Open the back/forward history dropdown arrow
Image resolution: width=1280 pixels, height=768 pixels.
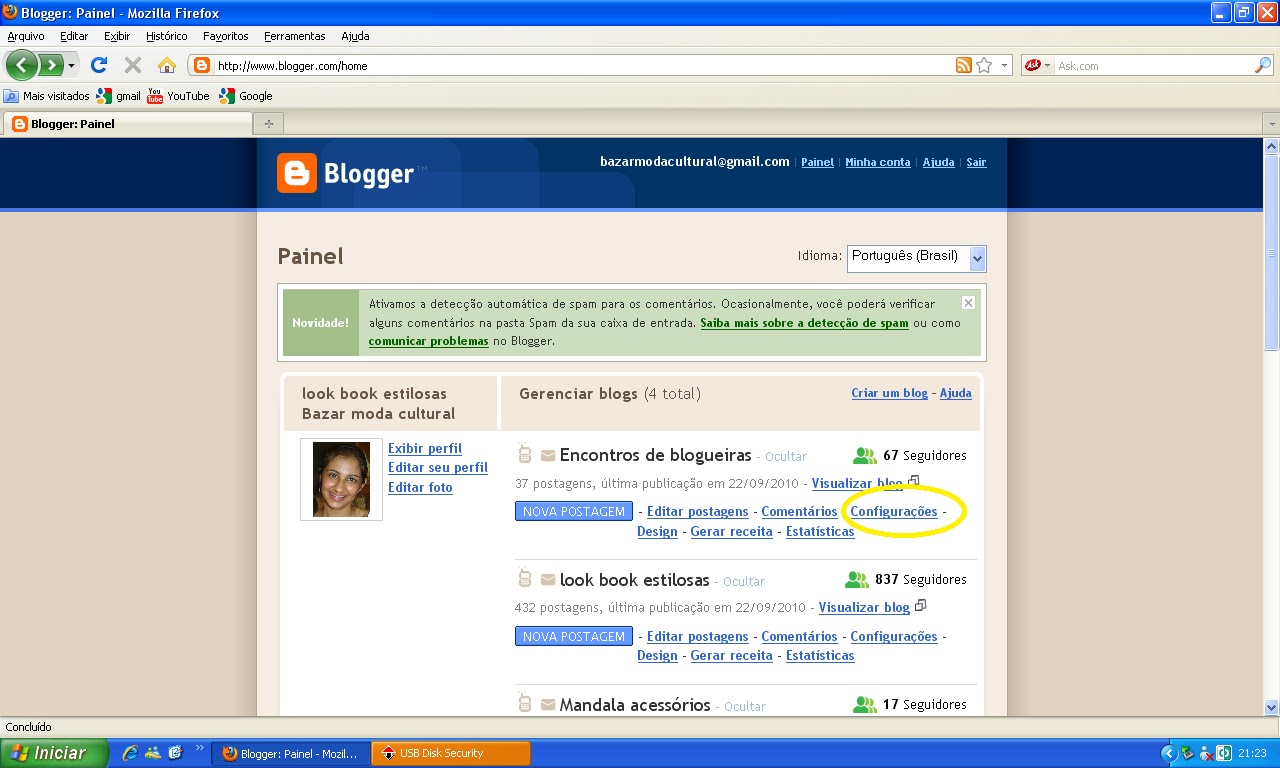pyautogui.click(x=71, y=66)
